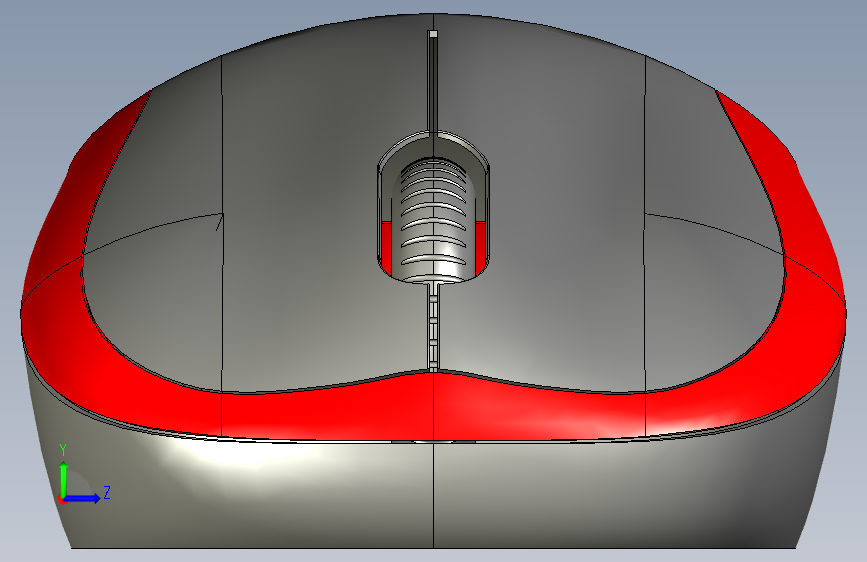Screen dimensions: 867x562
Task: Click the XYZ axis triad indicator
Action: 84,475
